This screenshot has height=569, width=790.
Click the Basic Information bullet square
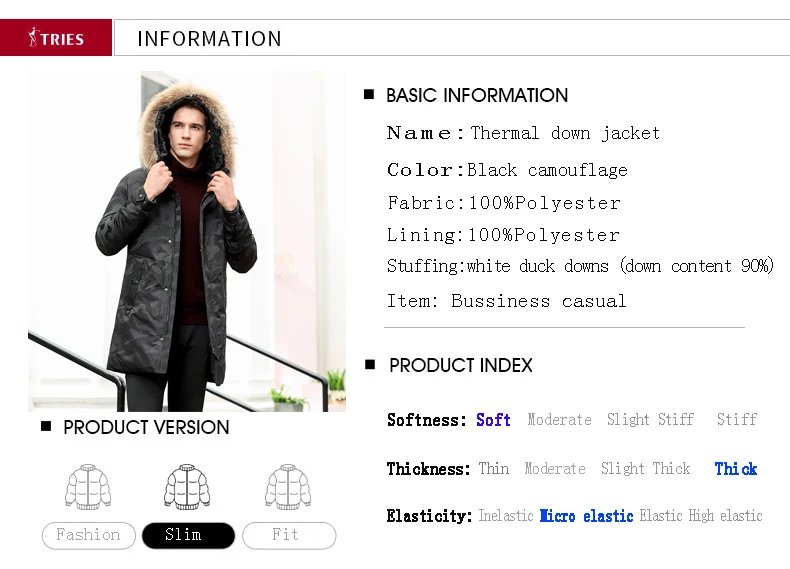369,94
